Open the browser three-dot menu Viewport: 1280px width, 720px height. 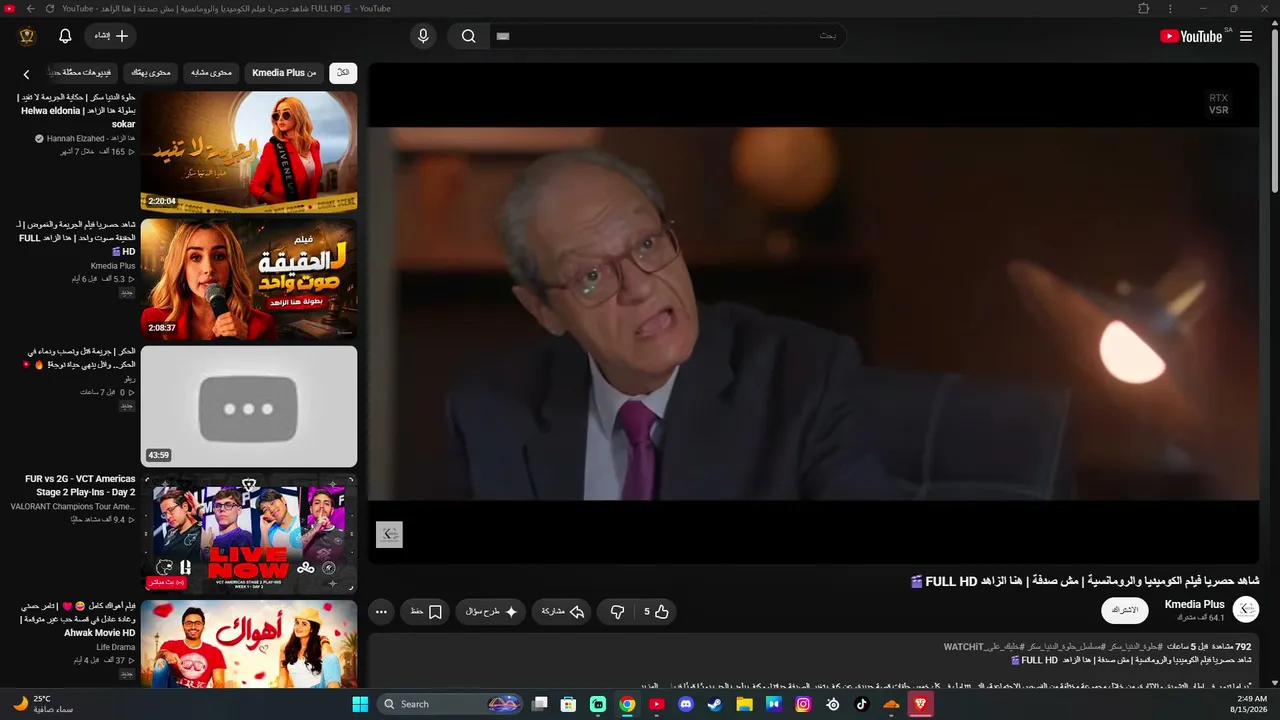1170,9
